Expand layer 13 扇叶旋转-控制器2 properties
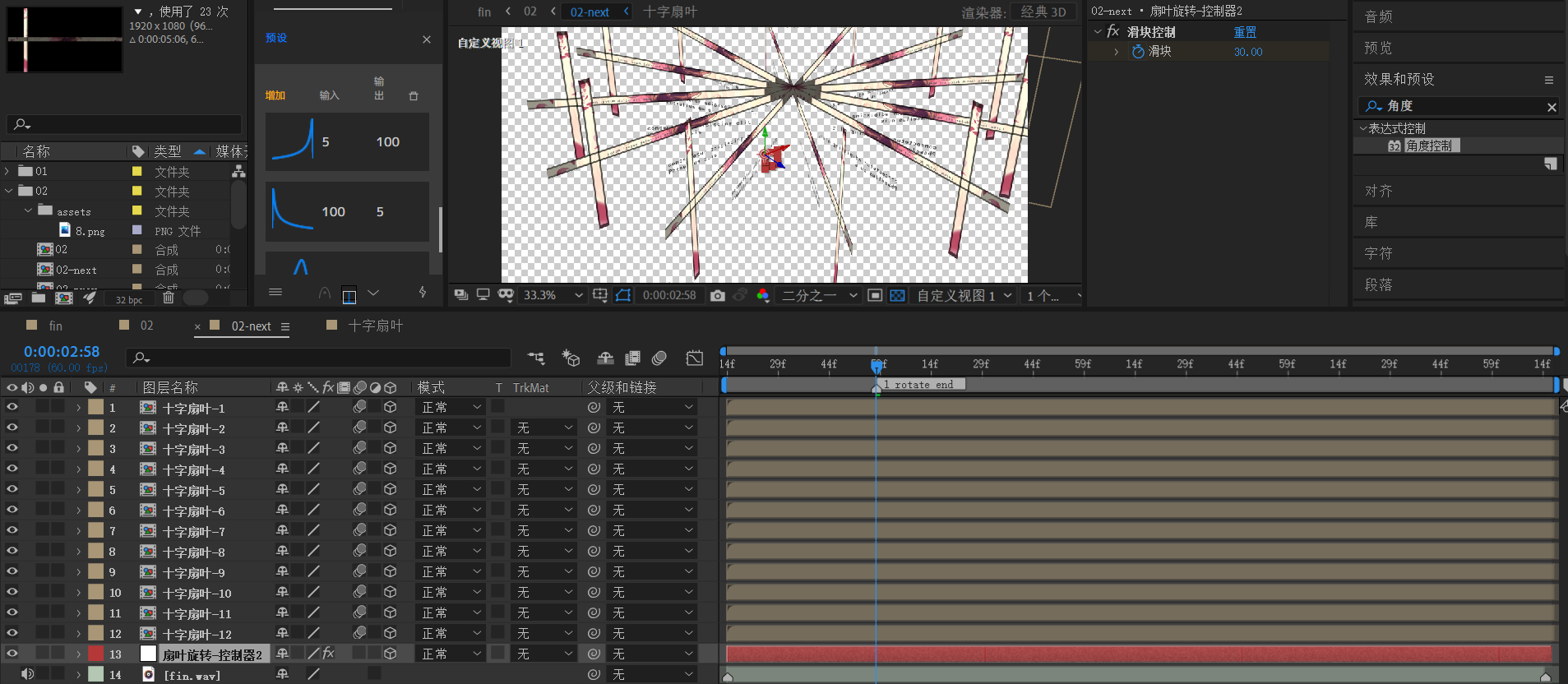The width and height of the screenshot is (1568, 684). tap(78, 654)
